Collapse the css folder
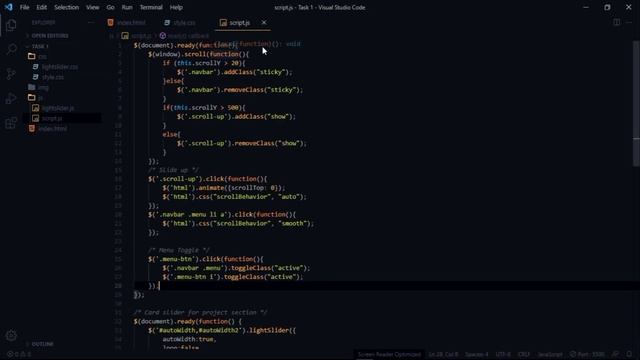Viewport: 640px width, 360px height. [x=37, y=56]
